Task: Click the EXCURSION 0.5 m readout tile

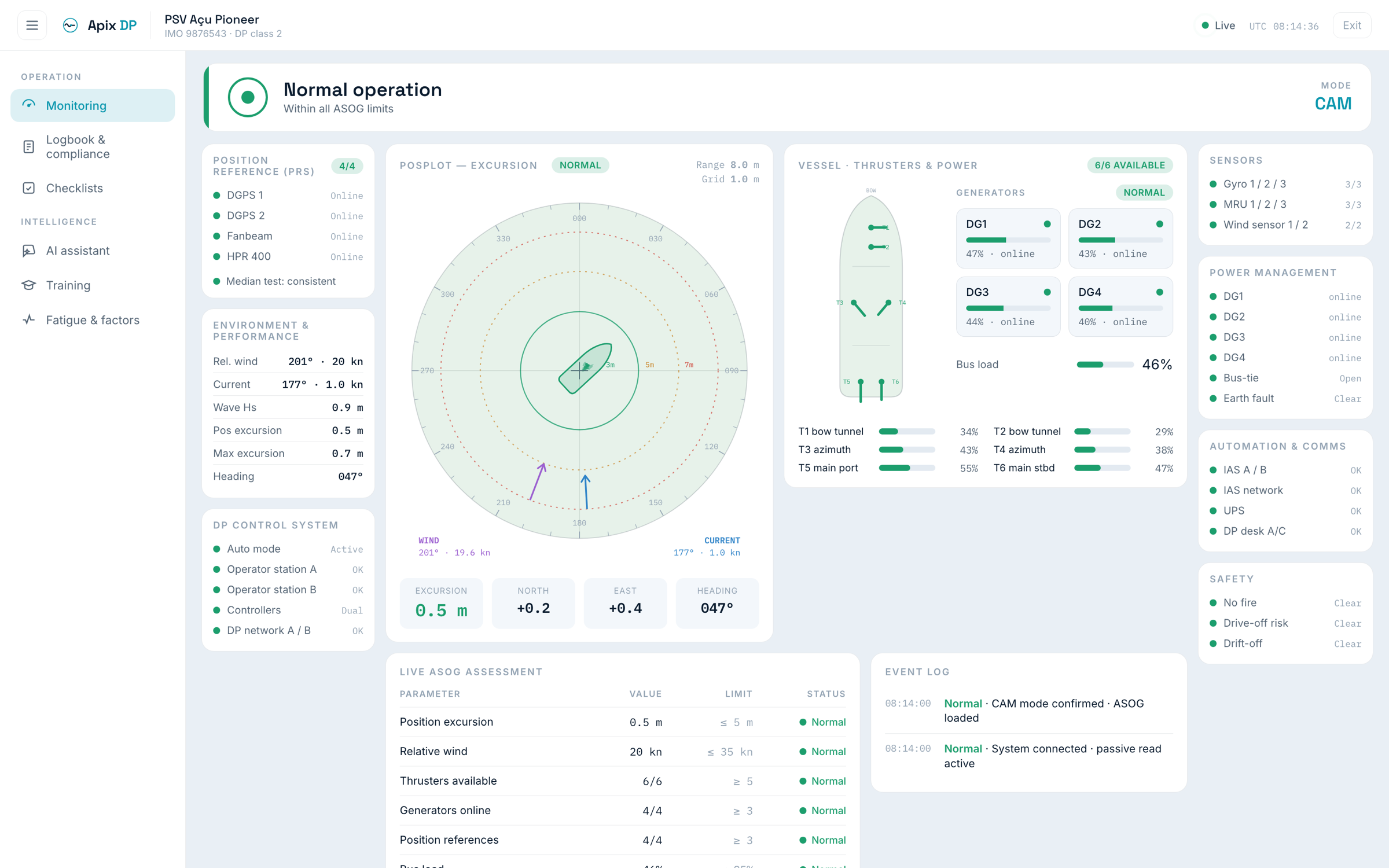Action: tap(441, 603)
